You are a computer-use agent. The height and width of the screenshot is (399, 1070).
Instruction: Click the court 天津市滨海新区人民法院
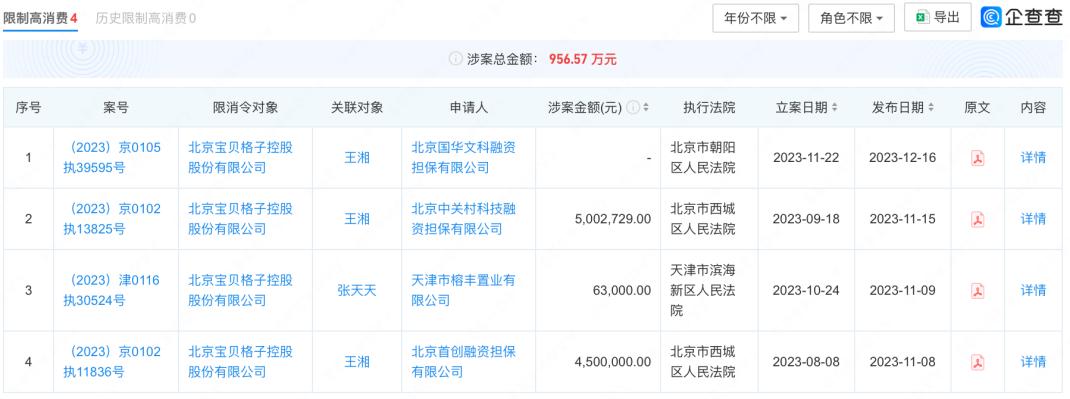pos(703,290)
